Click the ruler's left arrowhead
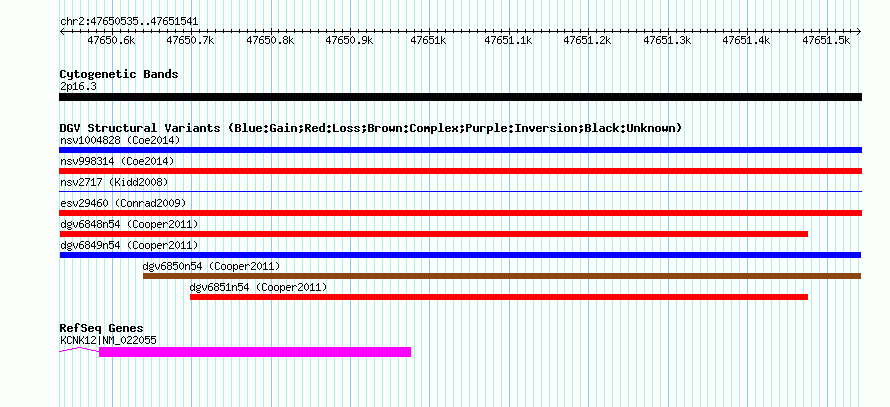Viewport: 890px width, 407px height. click(62, 32)
